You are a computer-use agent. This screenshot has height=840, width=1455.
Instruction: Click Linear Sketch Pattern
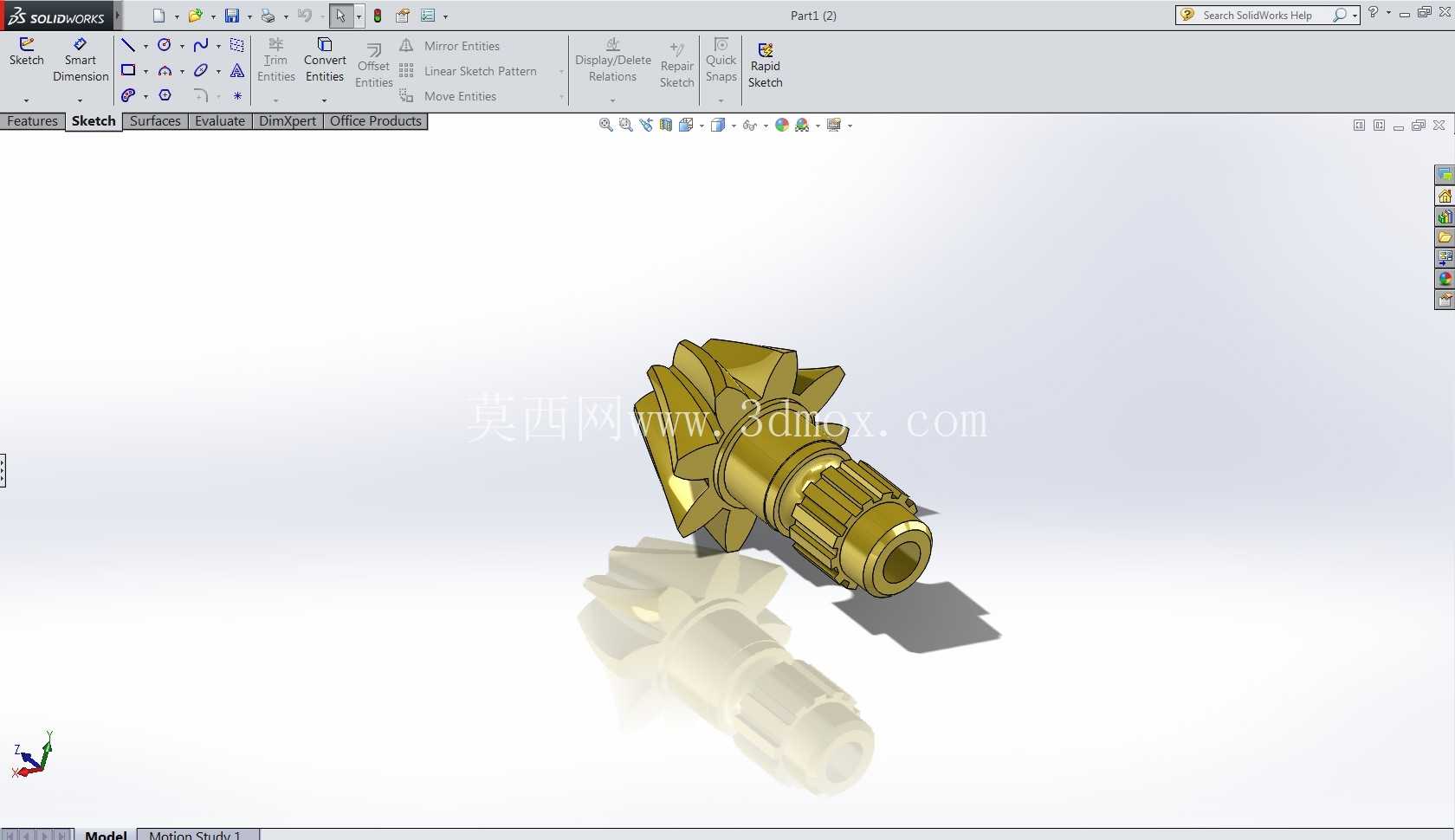pyautogui.click(x=468, y=71)
